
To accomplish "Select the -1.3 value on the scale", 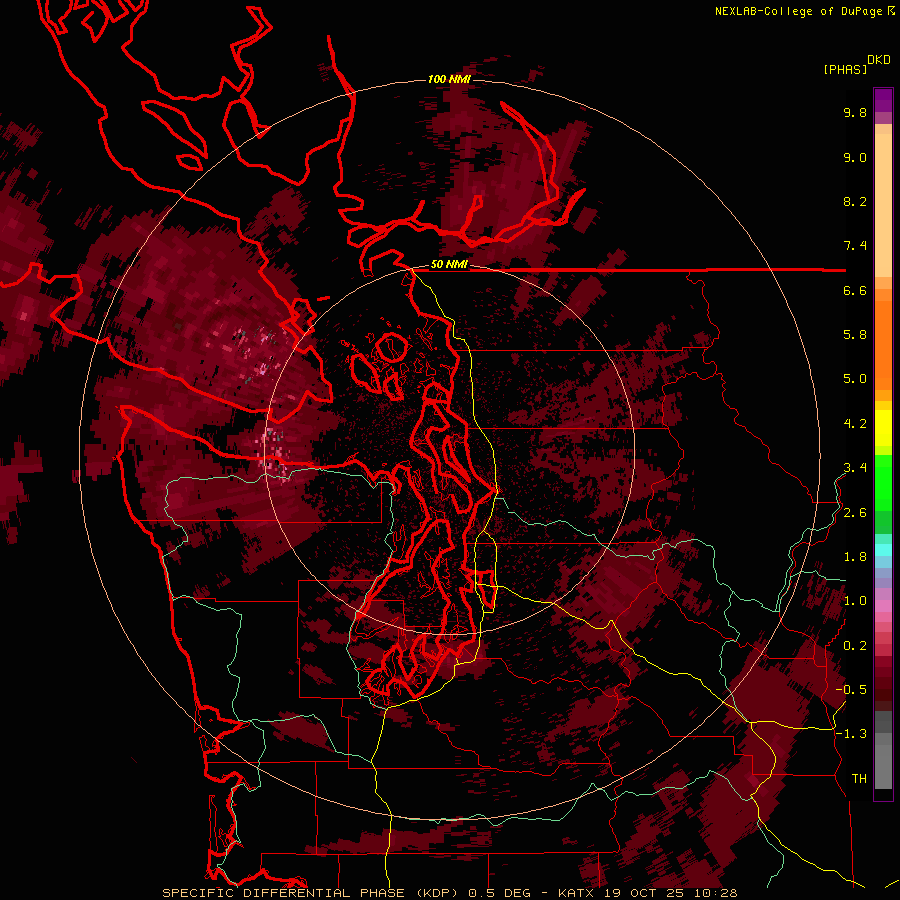I will point(851,734).
